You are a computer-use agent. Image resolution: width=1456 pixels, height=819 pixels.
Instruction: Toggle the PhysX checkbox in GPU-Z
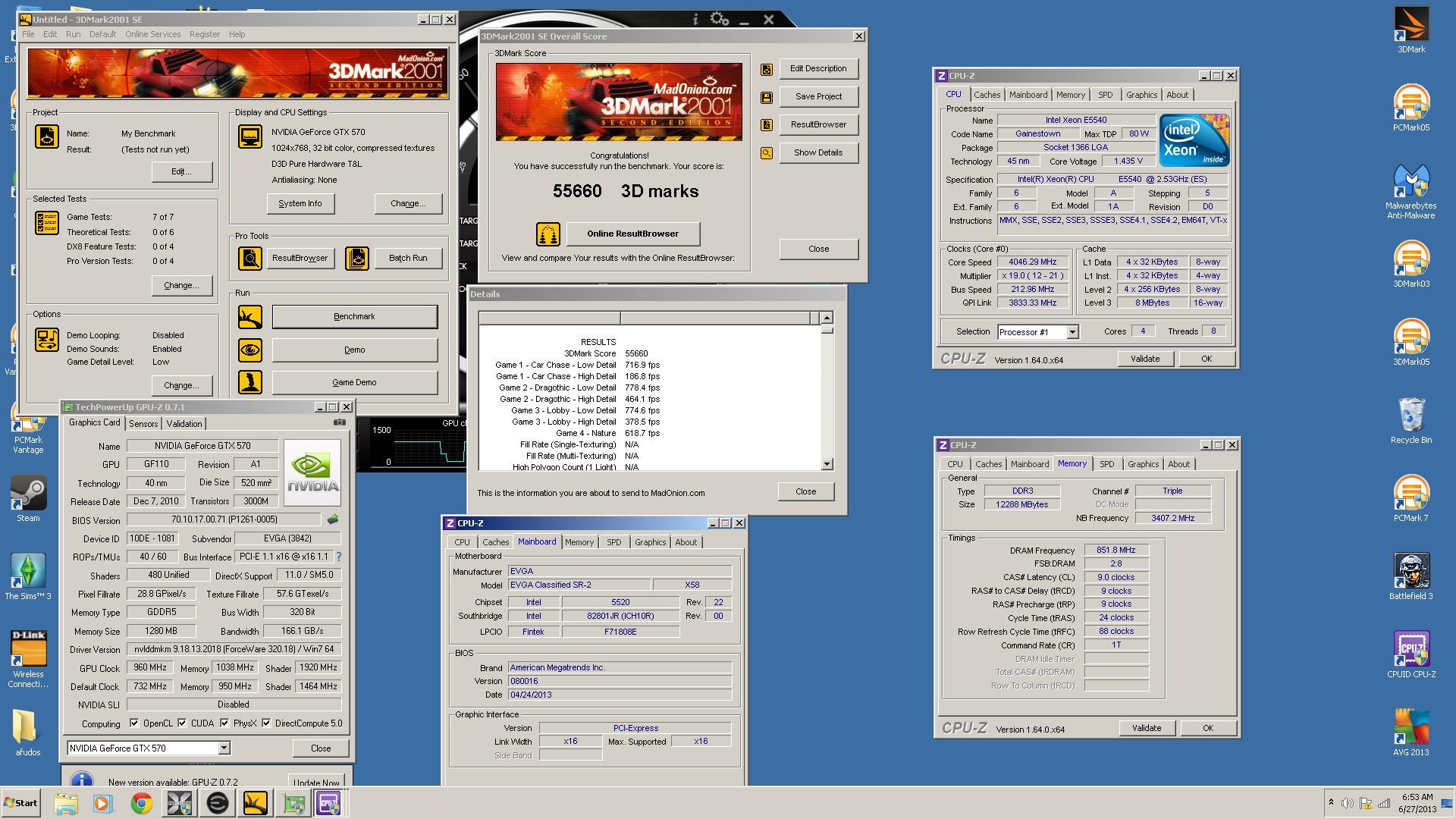click(x=224, y=723)
